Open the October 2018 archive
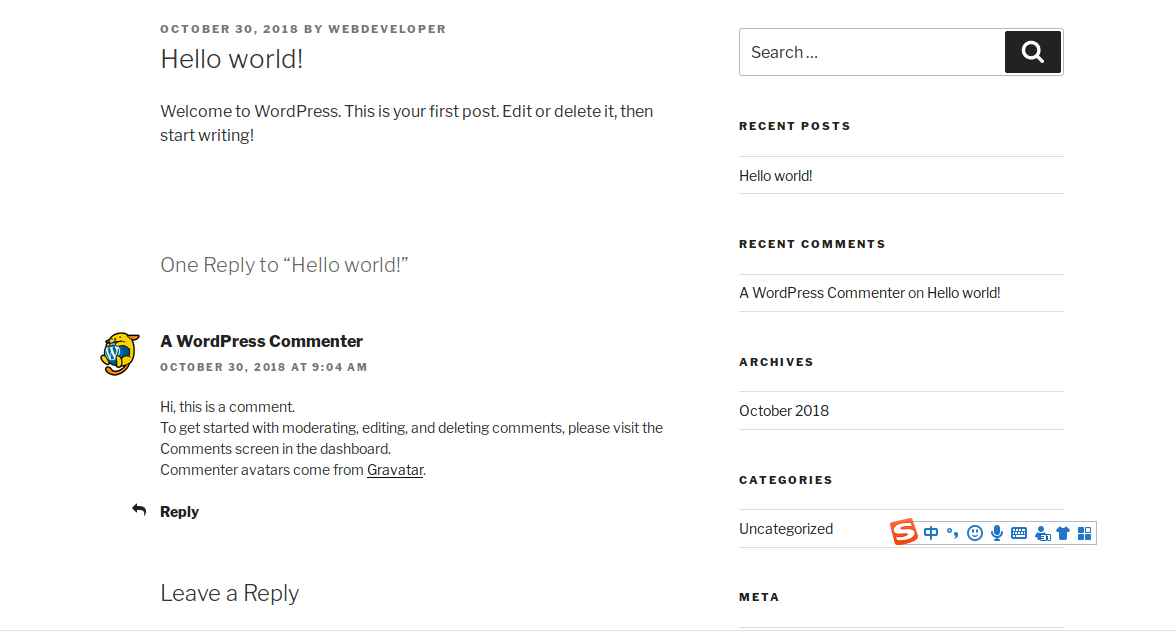The height and width of the screenshot is (632, 1176). (x=784, y=411)
